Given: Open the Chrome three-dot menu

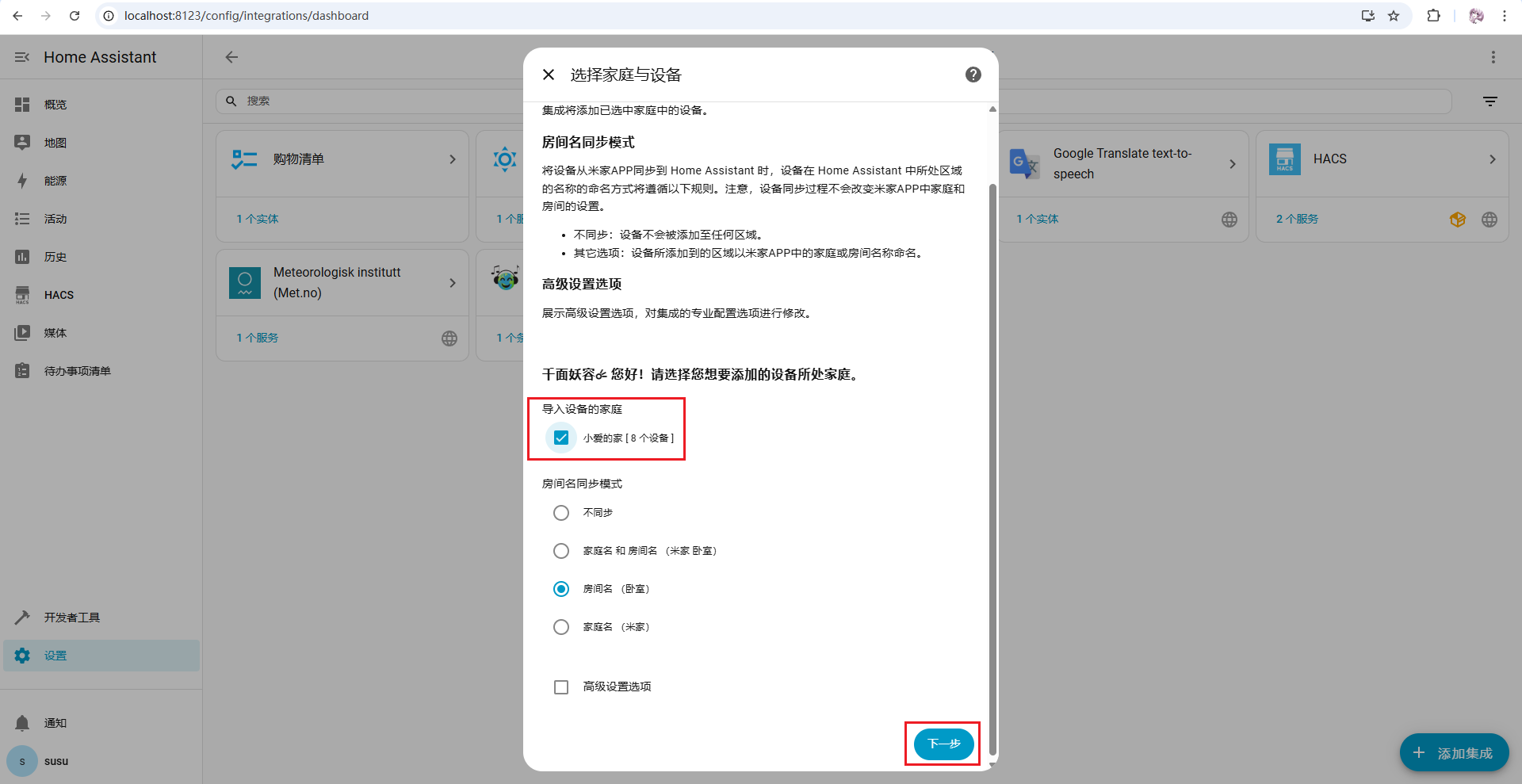Looking at the screenshot, I should point(1505,16).
